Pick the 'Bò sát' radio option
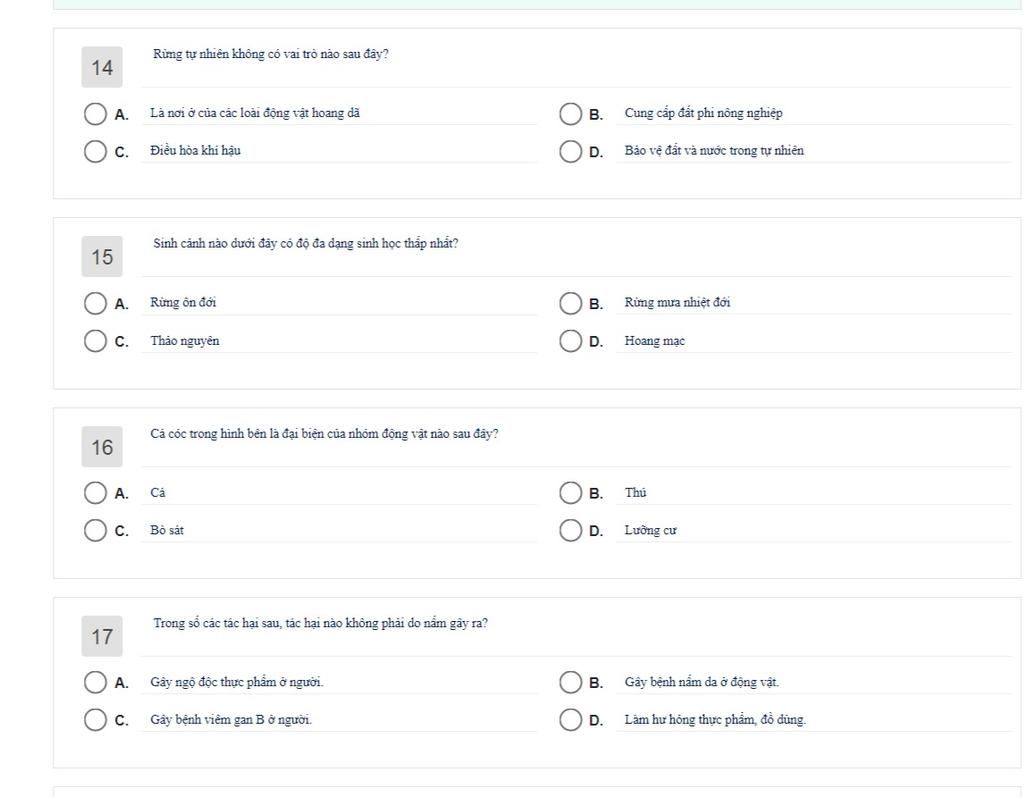 95,530
